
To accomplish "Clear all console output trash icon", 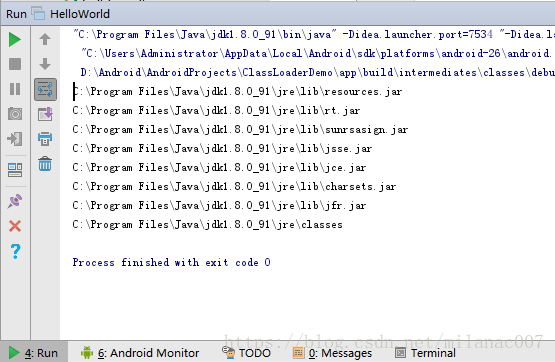I will [x=45, y=163].
